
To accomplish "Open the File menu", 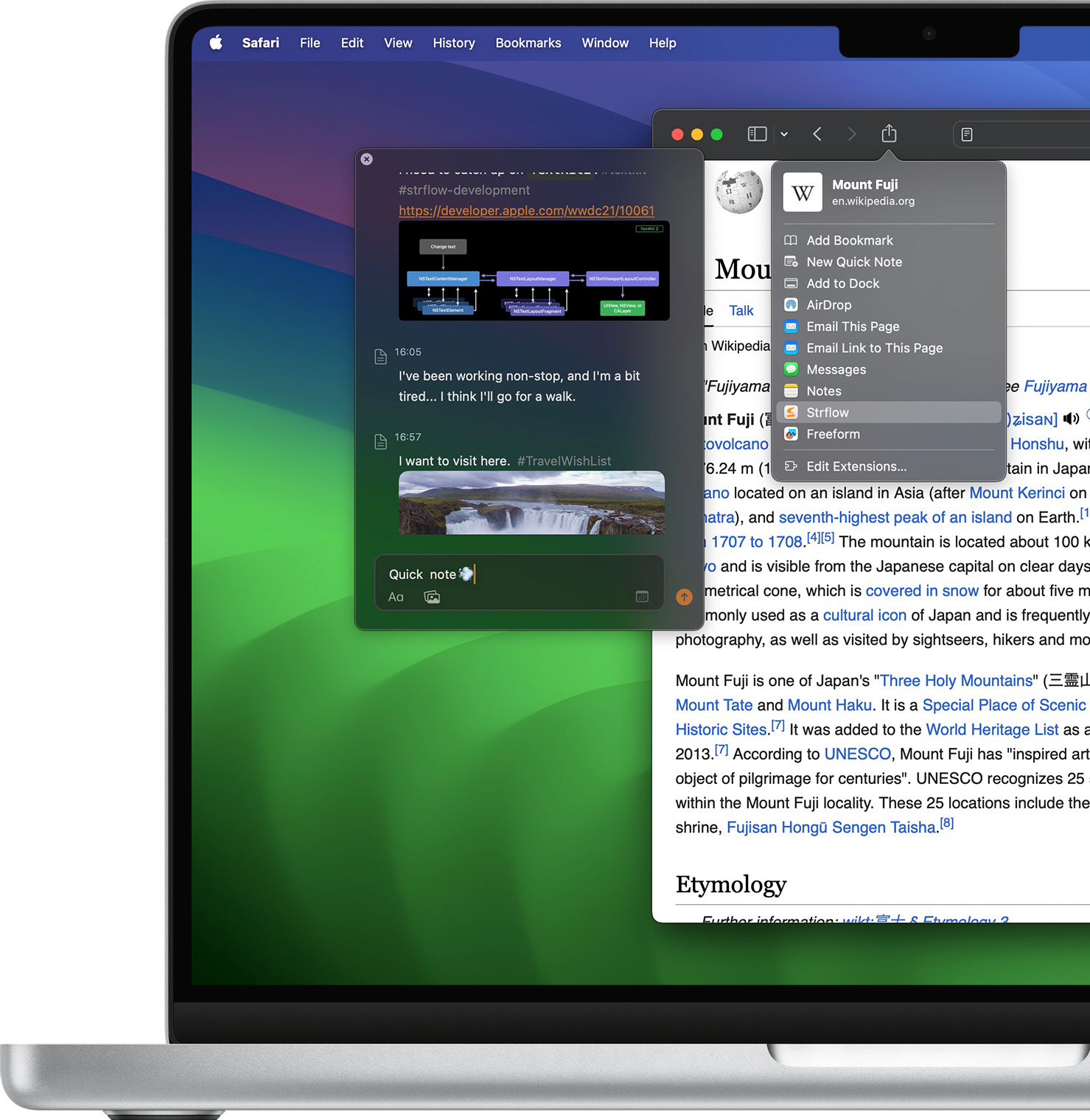I will click(310, 43).
